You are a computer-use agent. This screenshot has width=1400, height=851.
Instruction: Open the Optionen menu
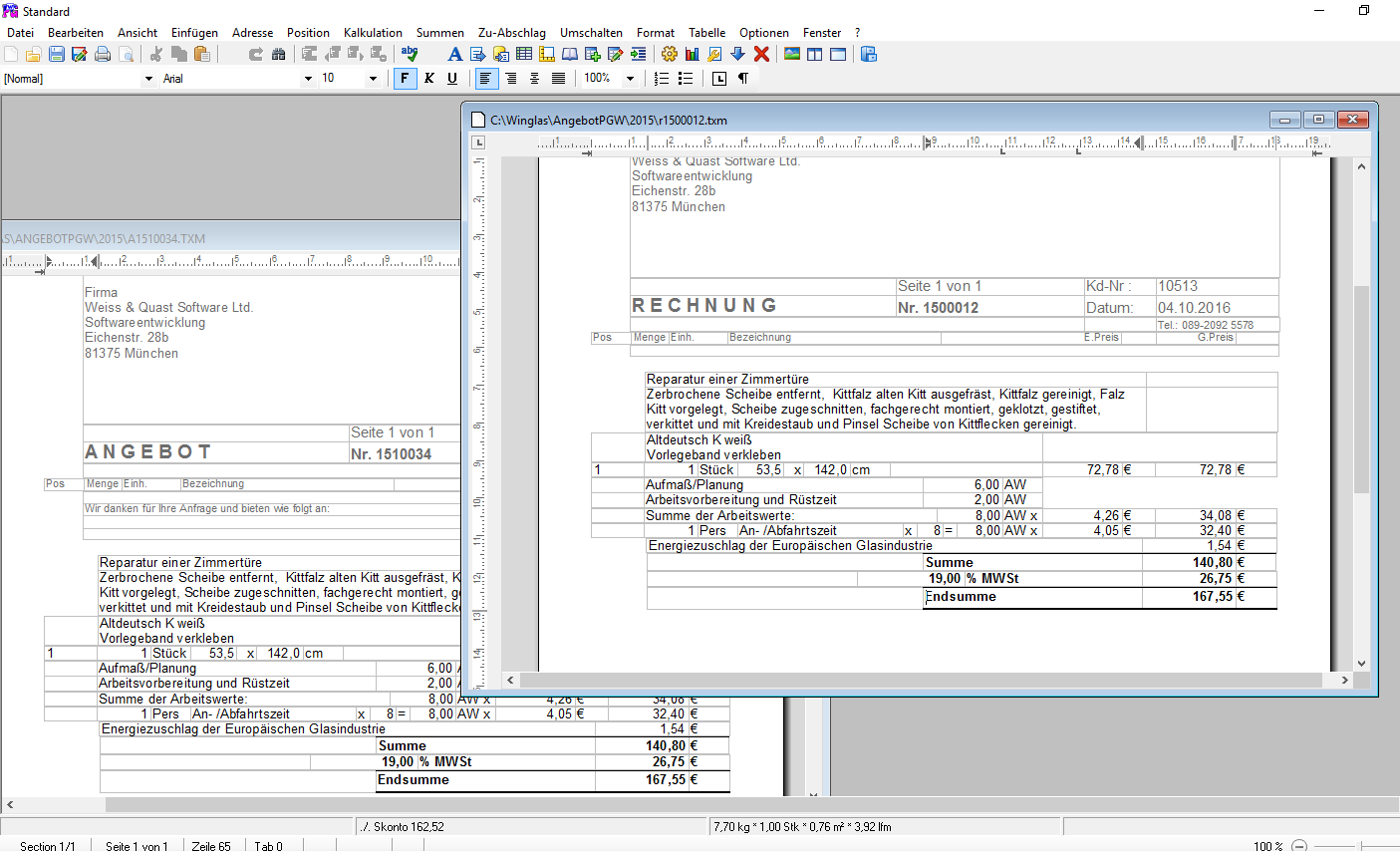[764, 33]
